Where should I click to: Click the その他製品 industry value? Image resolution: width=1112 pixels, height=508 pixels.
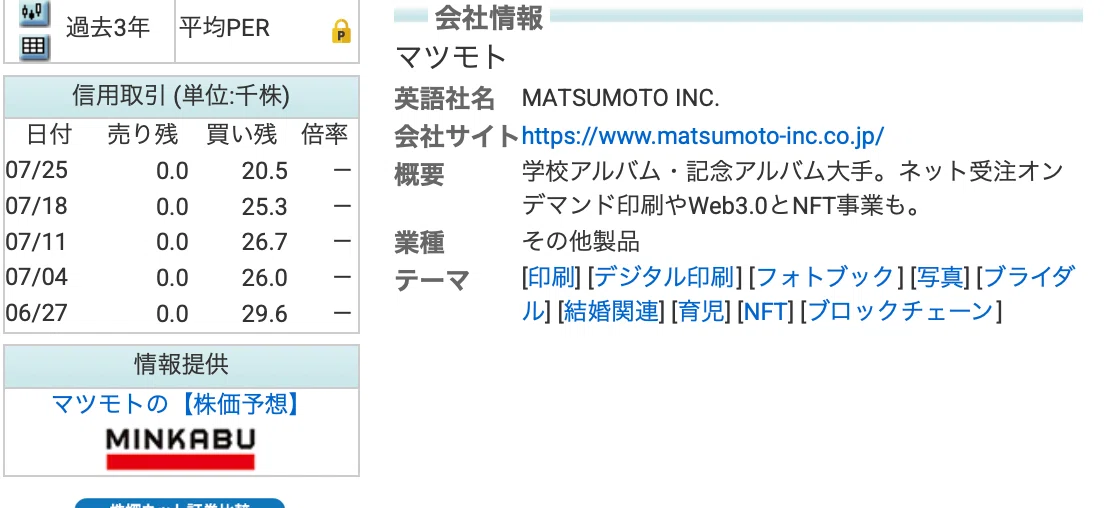pos(581,242)
